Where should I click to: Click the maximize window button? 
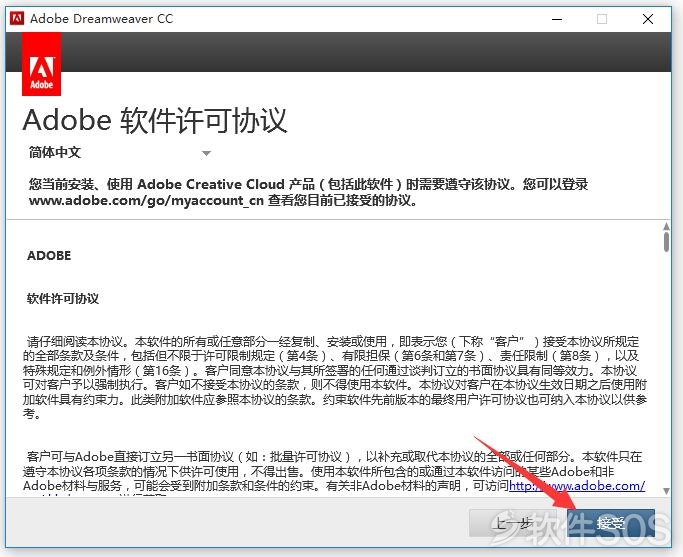pos(602,19)
